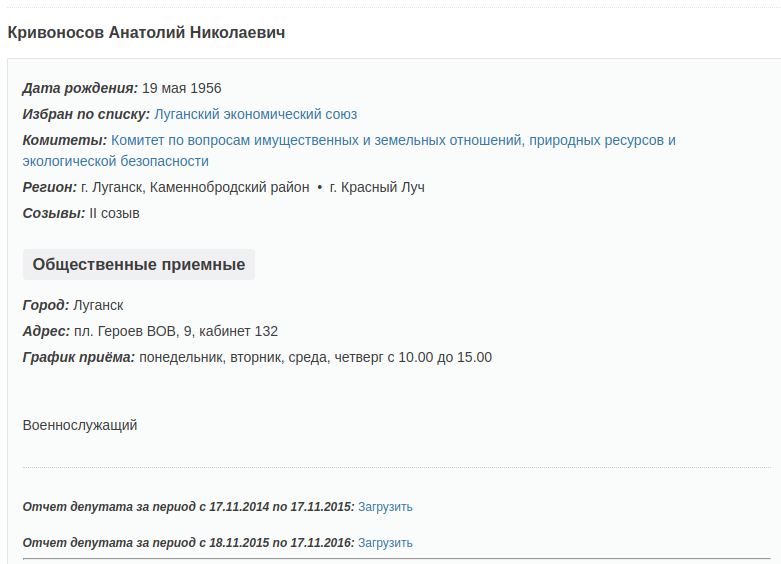
Task: Click the deputy name heading Кривоносов Анатолий Николаевич
Action: pos(146,33)
